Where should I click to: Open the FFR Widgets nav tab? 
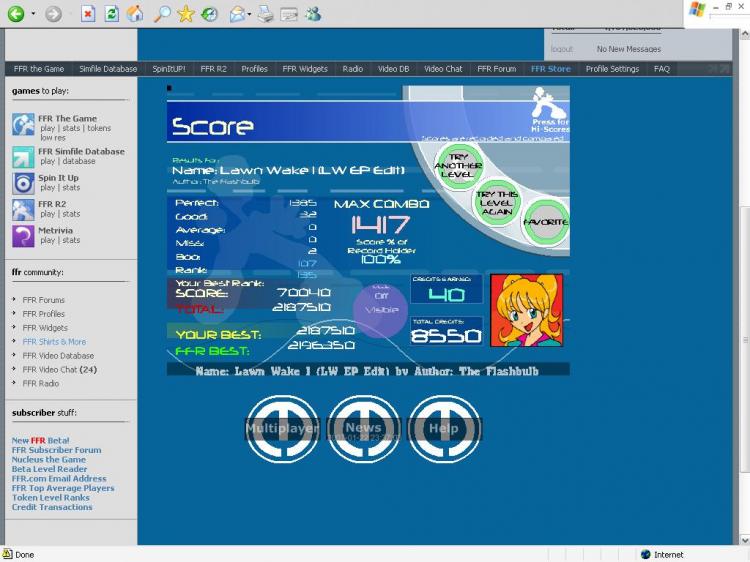pyautogui.click(x=305, y=69)
